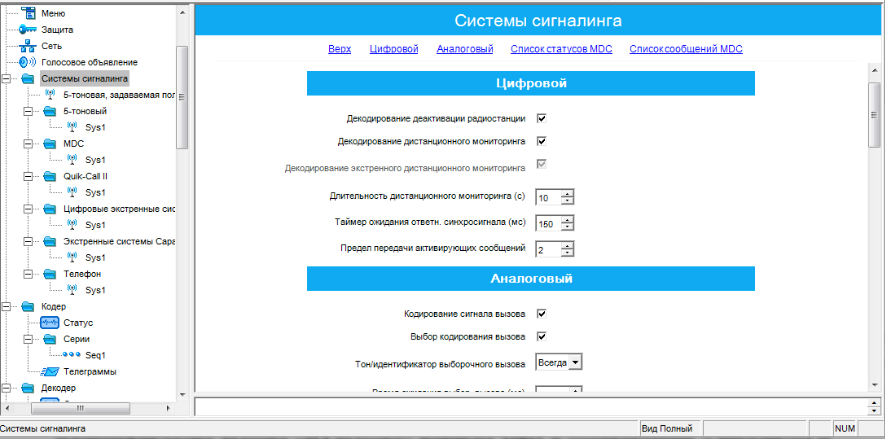Viewport: 885px width, 439px height.
Task: Click the Телефон folder icon
Action: tap(50, 274)
